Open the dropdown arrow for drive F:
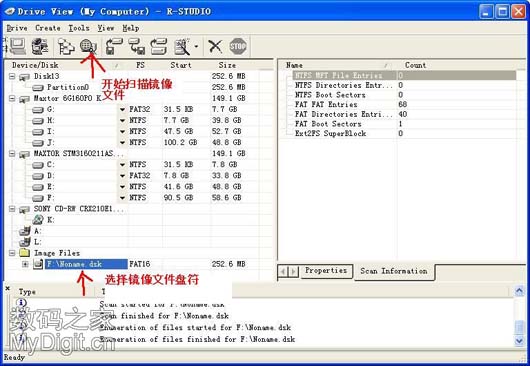 tap(122, 198)
